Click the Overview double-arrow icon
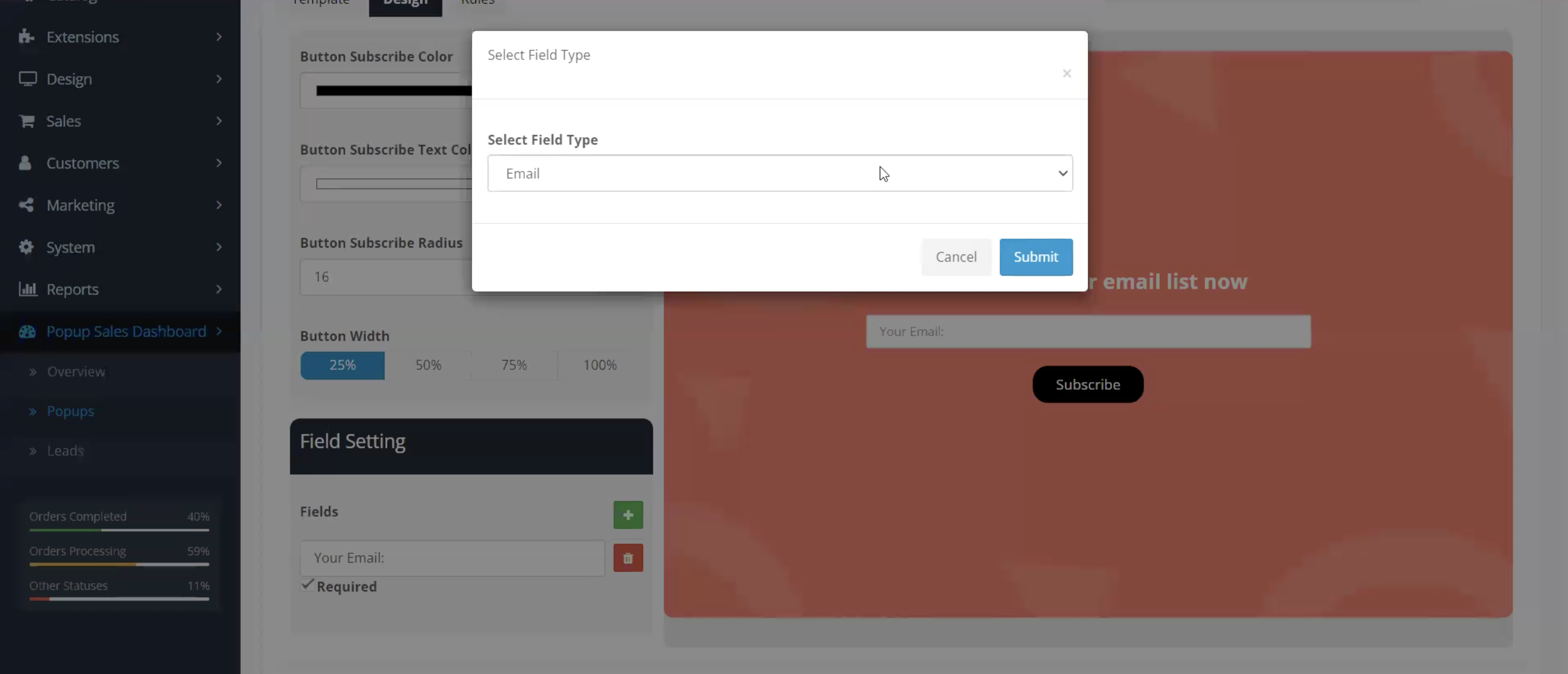Viewport: 1568px width, 674px height. [33, 371]
